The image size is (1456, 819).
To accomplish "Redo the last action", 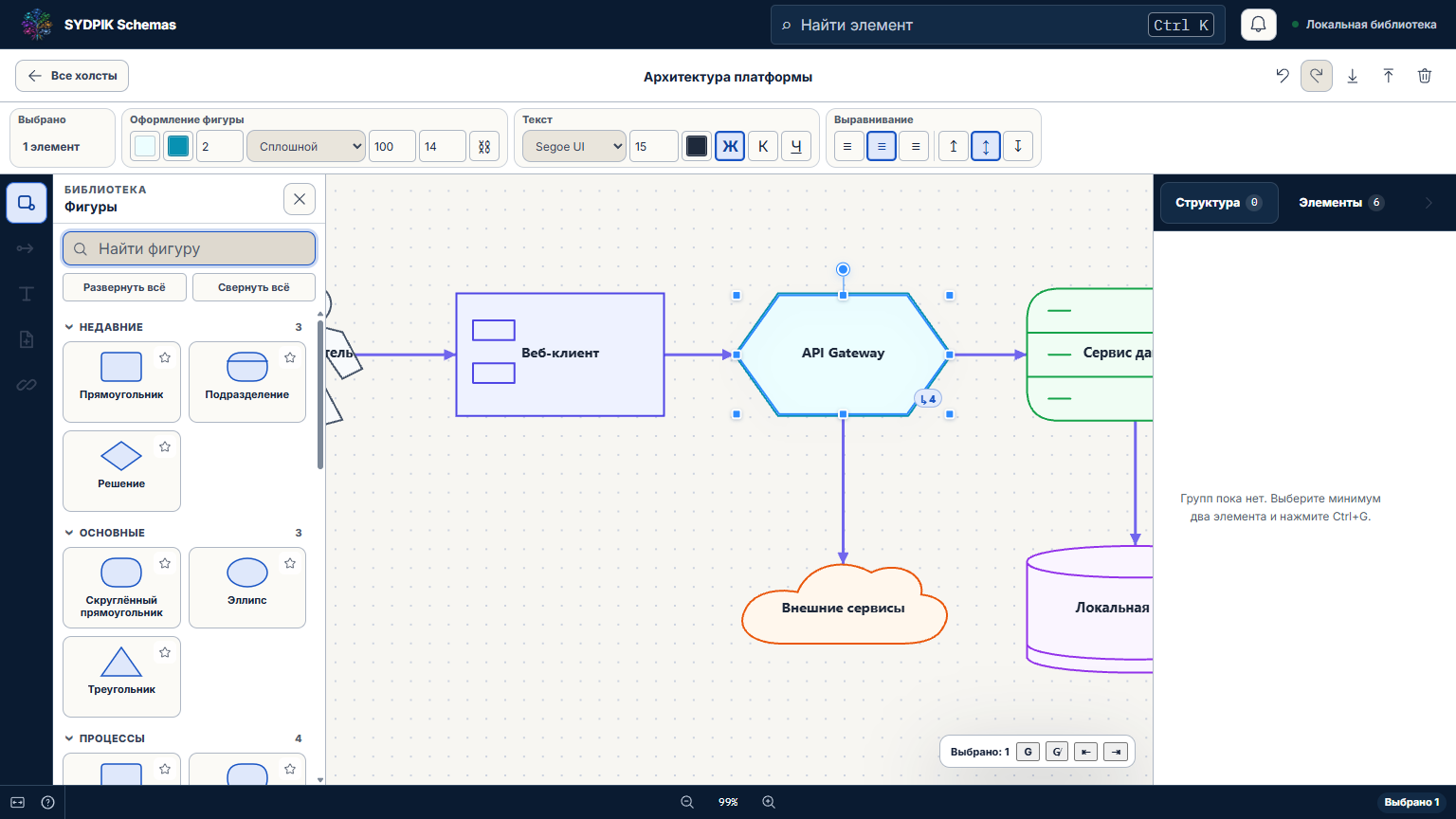I will coord(1317,76).
